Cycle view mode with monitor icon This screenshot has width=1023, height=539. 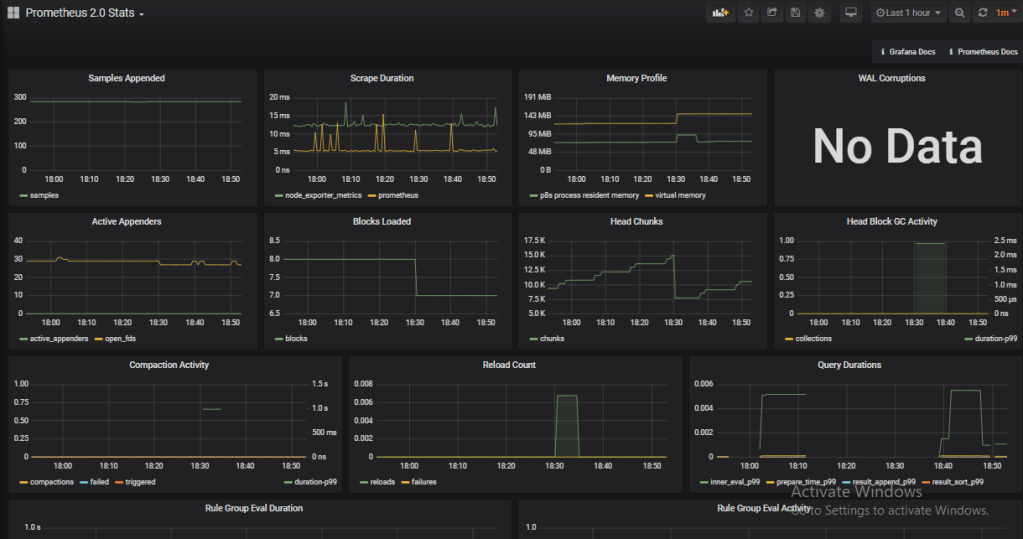pos(851,13)
